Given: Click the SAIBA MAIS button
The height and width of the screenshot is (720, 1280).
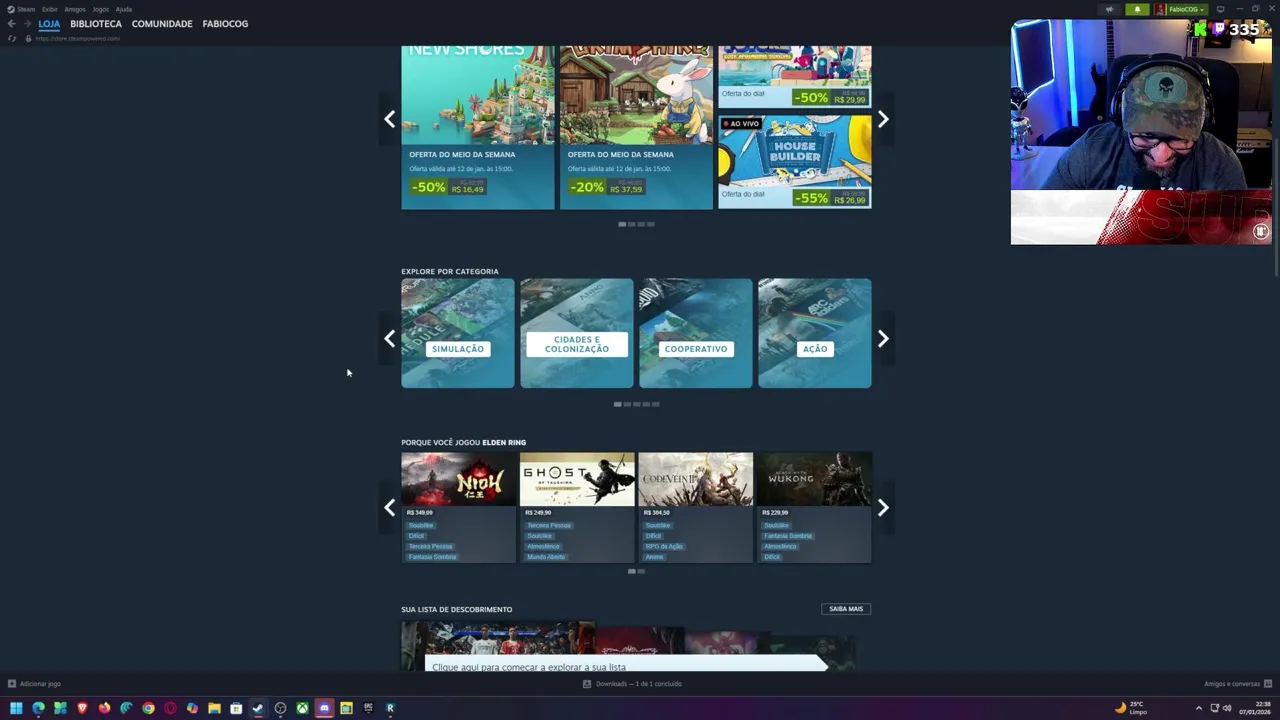Looking at the screenshot, I should pyautogui.click(x=846, y=608).
